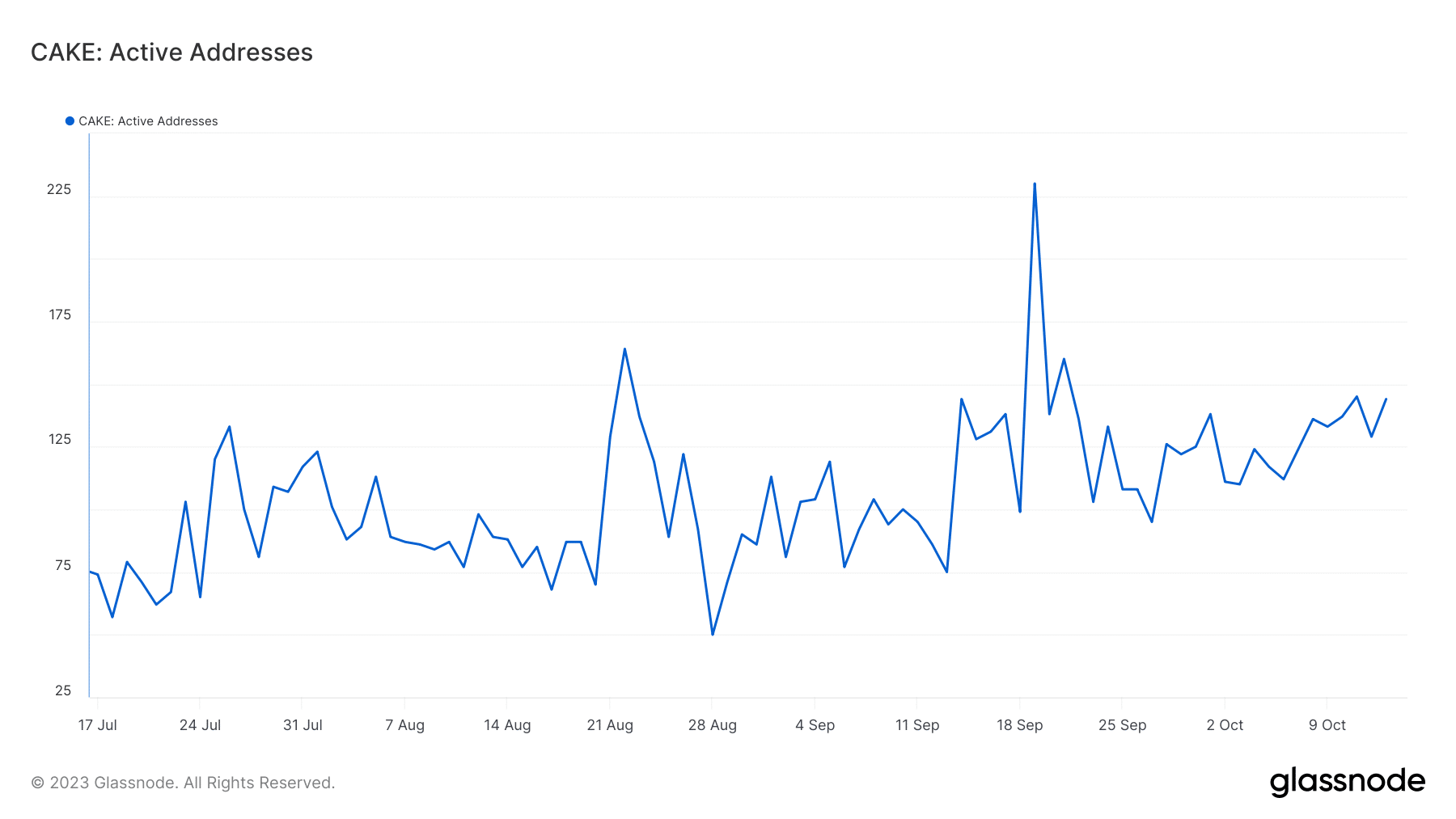Click the 4 Sep date label

[815, 725]
